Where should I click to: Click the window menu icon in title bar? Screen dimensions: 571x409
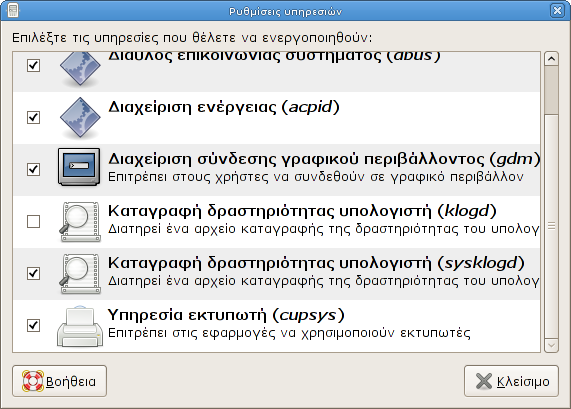coord(13,10)
